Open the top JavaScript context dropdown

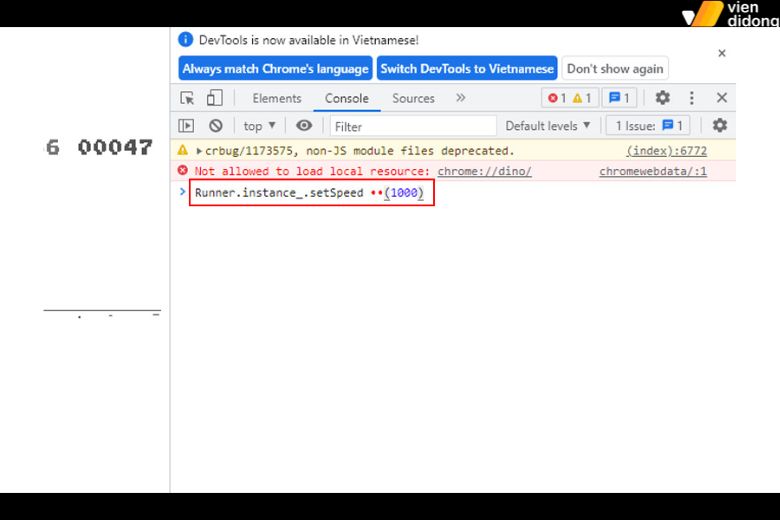coord(259,126)
